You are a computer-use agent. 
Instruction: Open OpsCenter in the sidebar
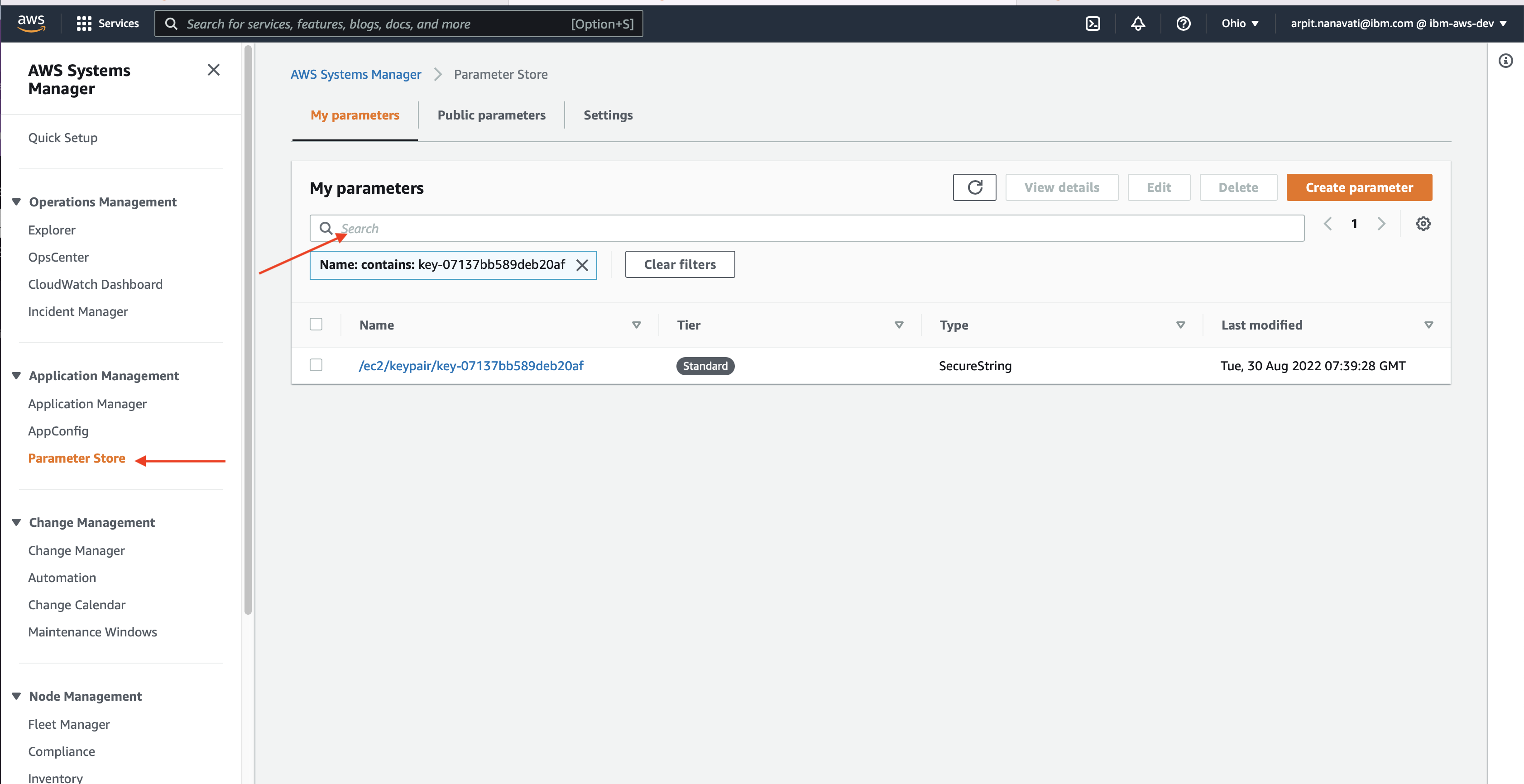(58, 257)
